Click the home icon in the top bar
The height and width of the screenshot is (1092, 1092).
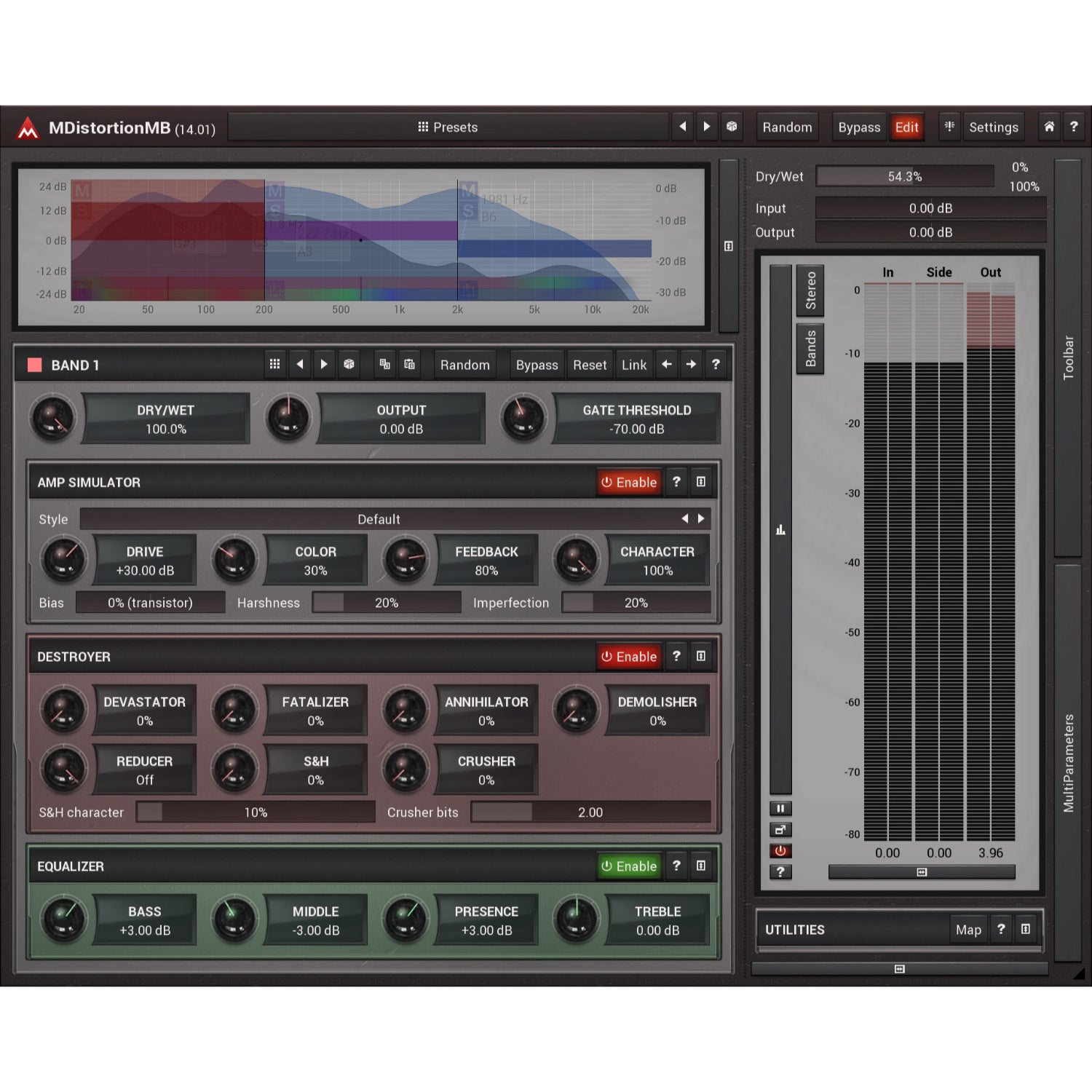1049,127
